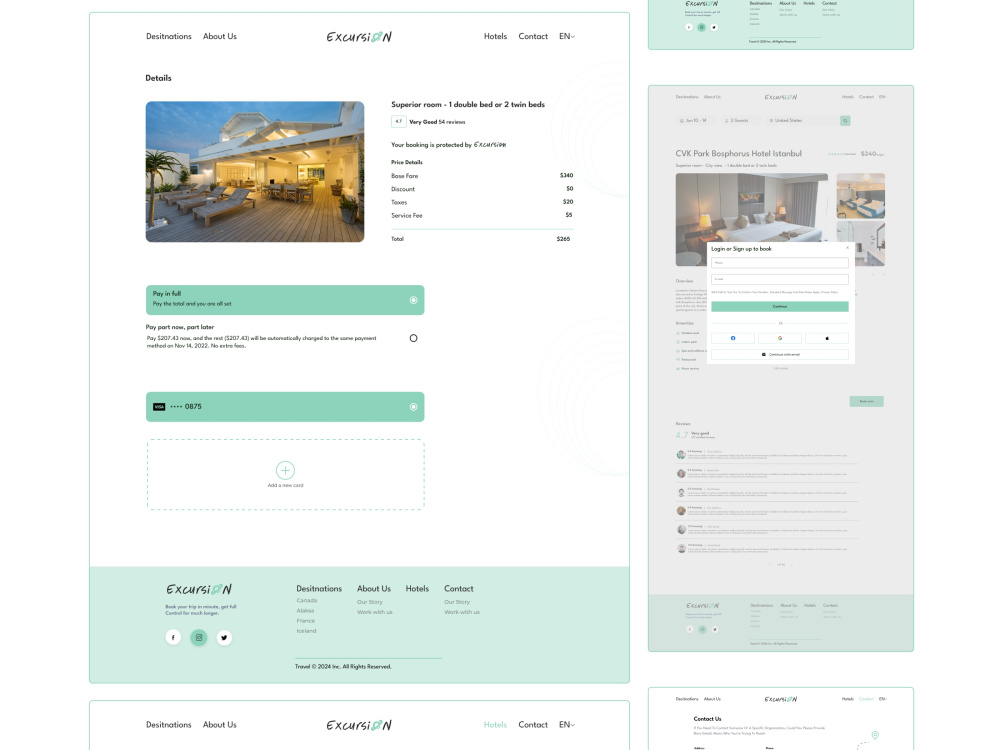
Task: Open Canada link in Details page footer
Action: (307, 601)
